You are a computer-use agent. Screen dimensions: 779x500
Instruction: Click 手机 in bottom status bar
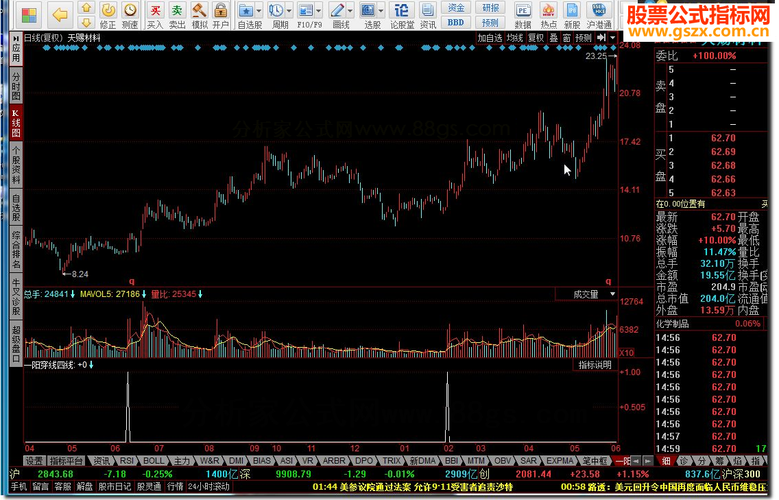[x=19, y=487]
